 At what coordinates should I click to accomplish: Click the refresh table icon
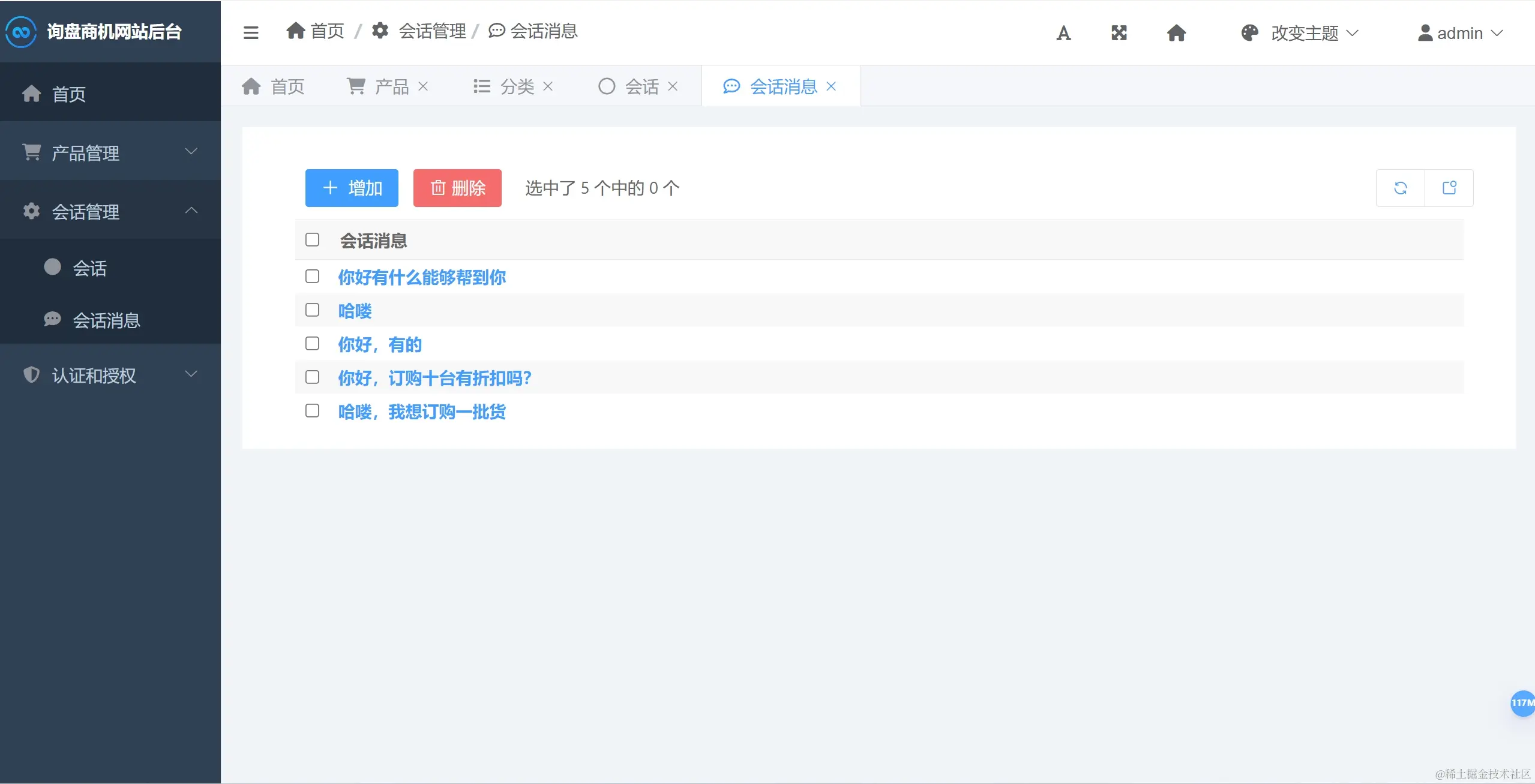point(1401,188)
